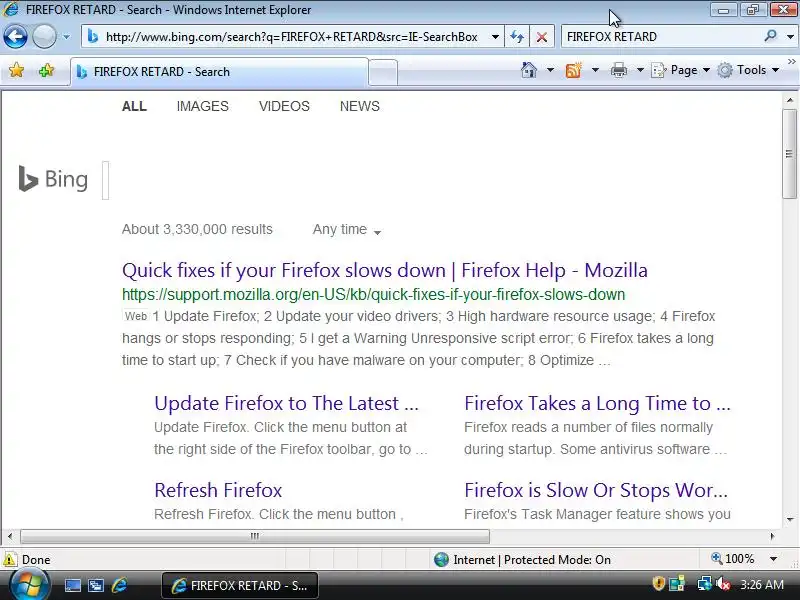Click the Home toolbar icon
800x600 pixels.
[x=529, y=70]
